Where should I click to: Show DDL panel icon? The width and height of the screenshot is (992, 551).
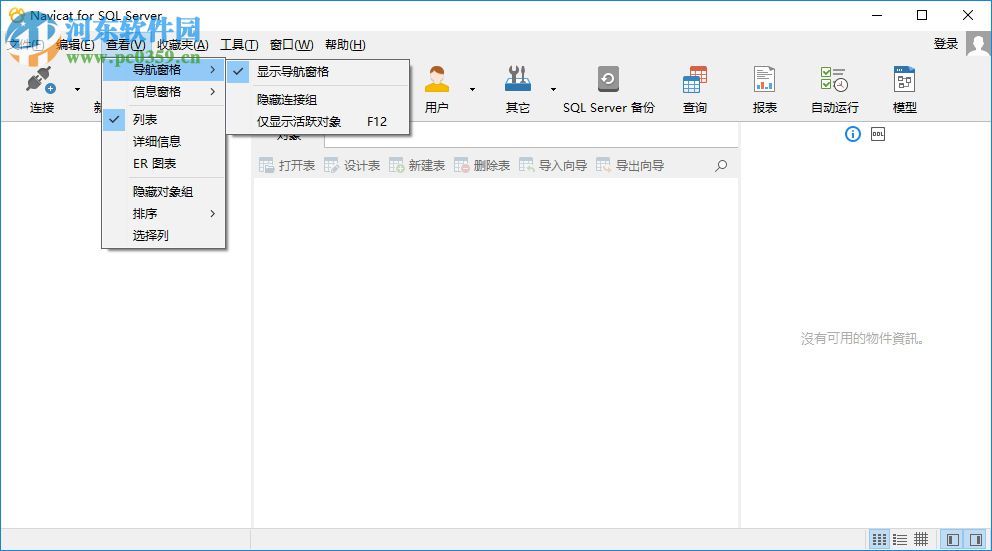(x=877, y=134)
